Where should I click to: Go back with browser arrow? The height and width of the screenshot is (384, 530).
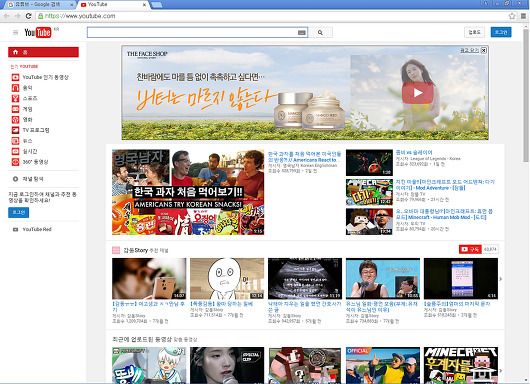(x=6, y=16)
